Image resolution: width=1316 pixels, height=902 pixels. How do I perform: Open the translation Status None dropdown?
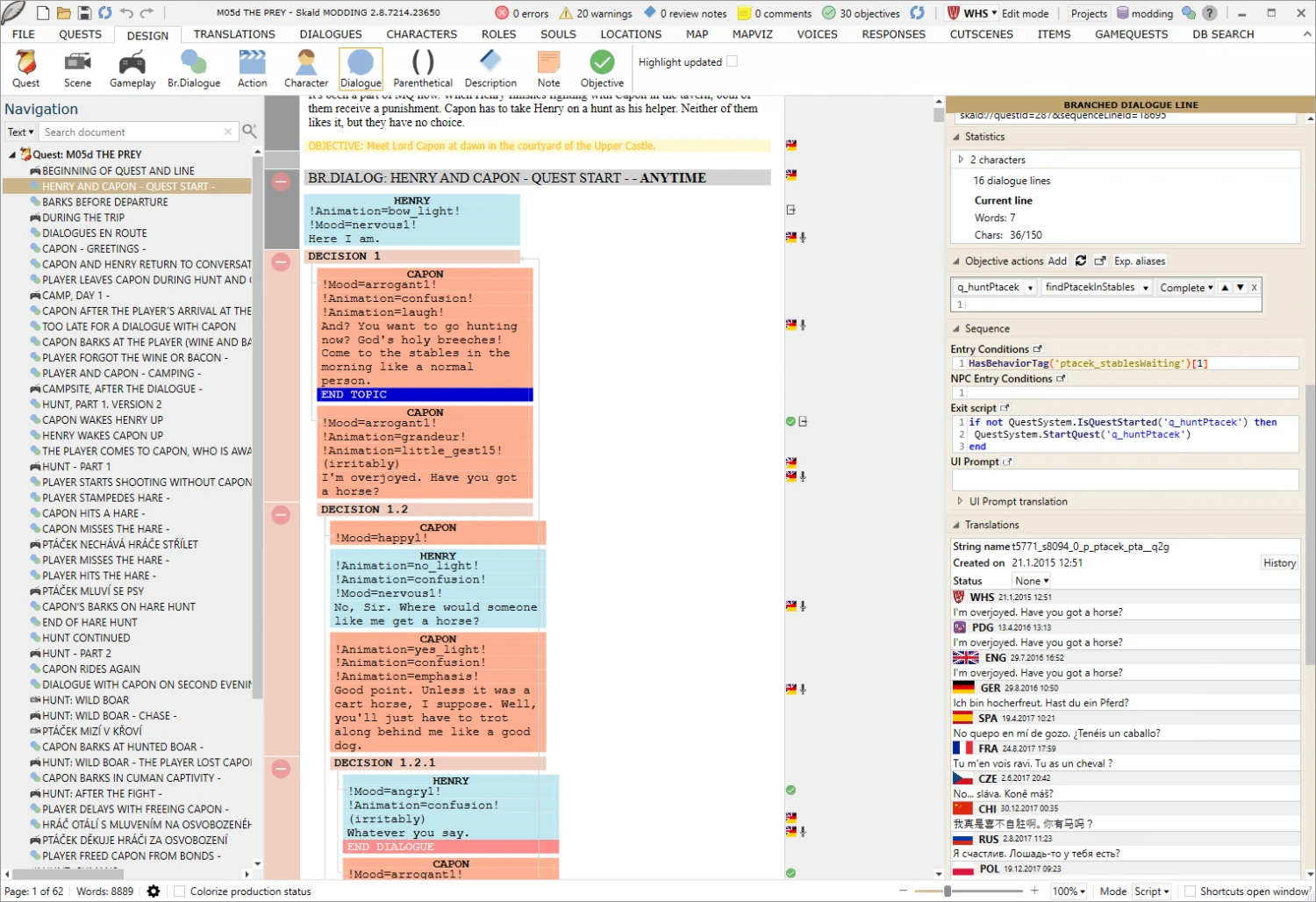pyautogui.click(x=1032, y=581)
